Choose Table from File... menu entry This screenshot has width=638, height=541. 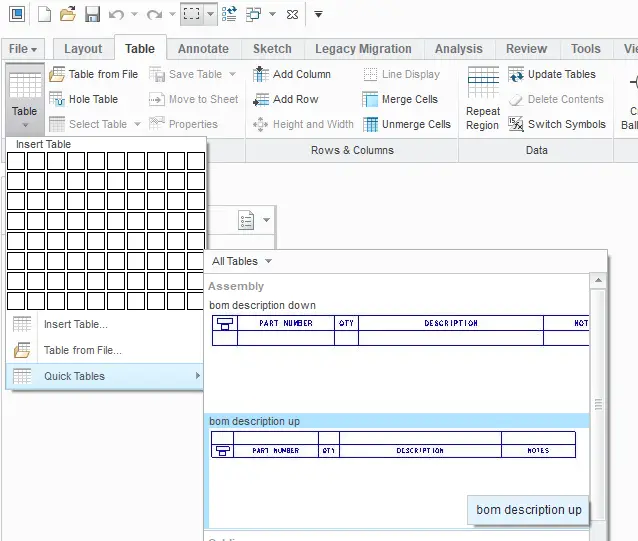tap(105, 350)
